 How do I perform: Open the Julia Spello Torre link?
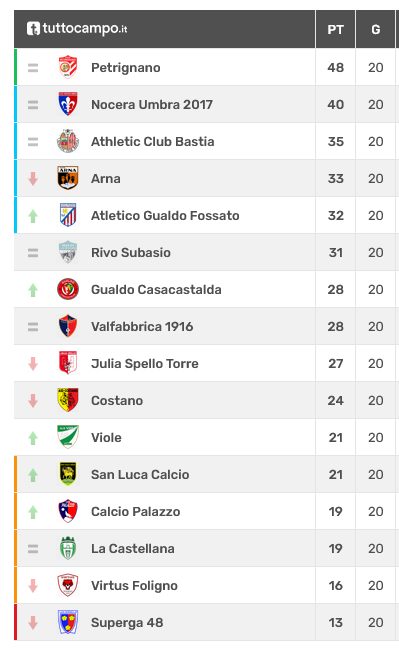[145, 364]
